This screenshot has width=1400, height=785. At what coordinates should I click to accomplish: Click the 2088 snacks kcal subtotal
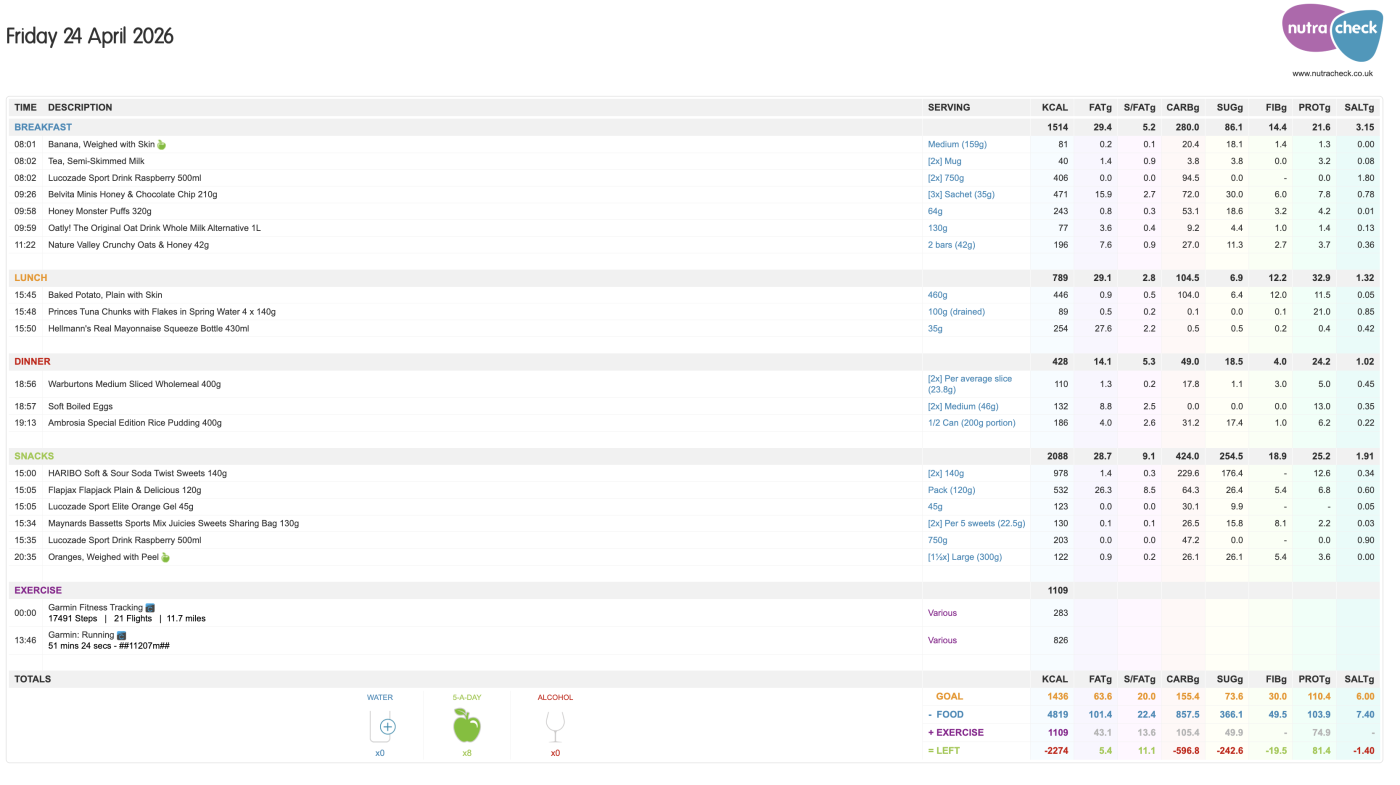point(1057,456)
